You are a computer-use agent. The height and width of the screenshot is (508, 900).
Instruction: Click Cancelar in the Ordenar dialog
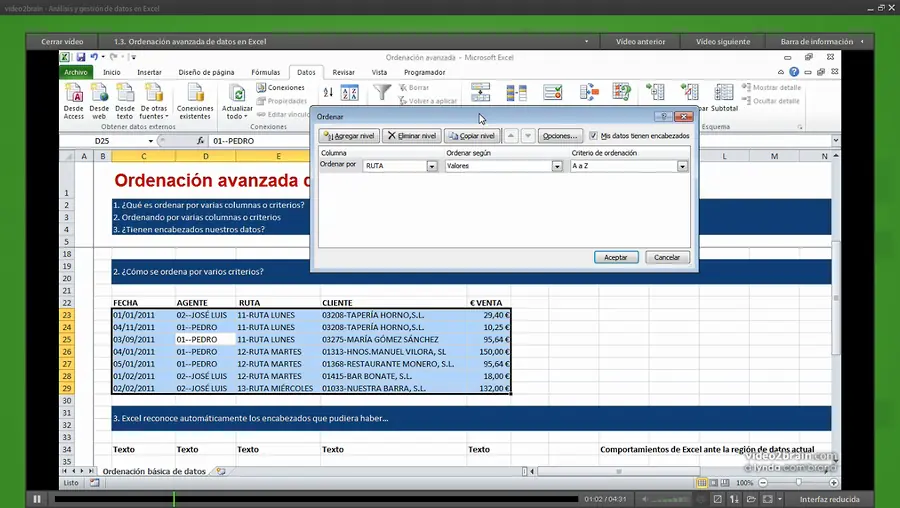pyautogui.click(x=667, y=257)
